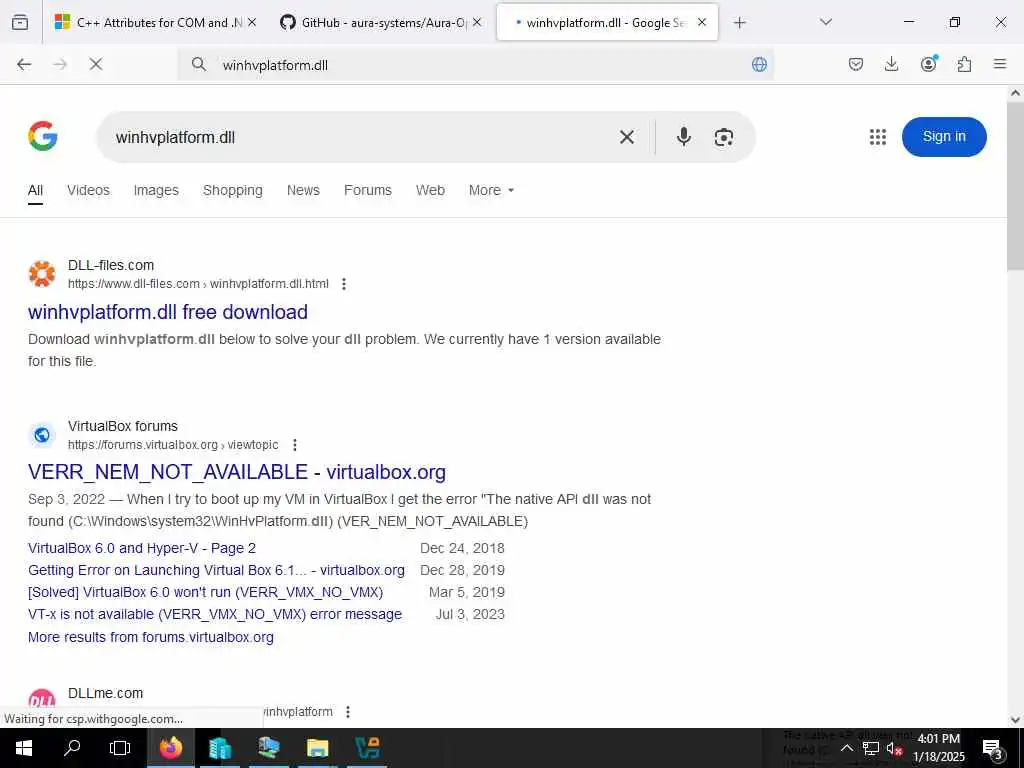Select the Forums search filter

368,190
